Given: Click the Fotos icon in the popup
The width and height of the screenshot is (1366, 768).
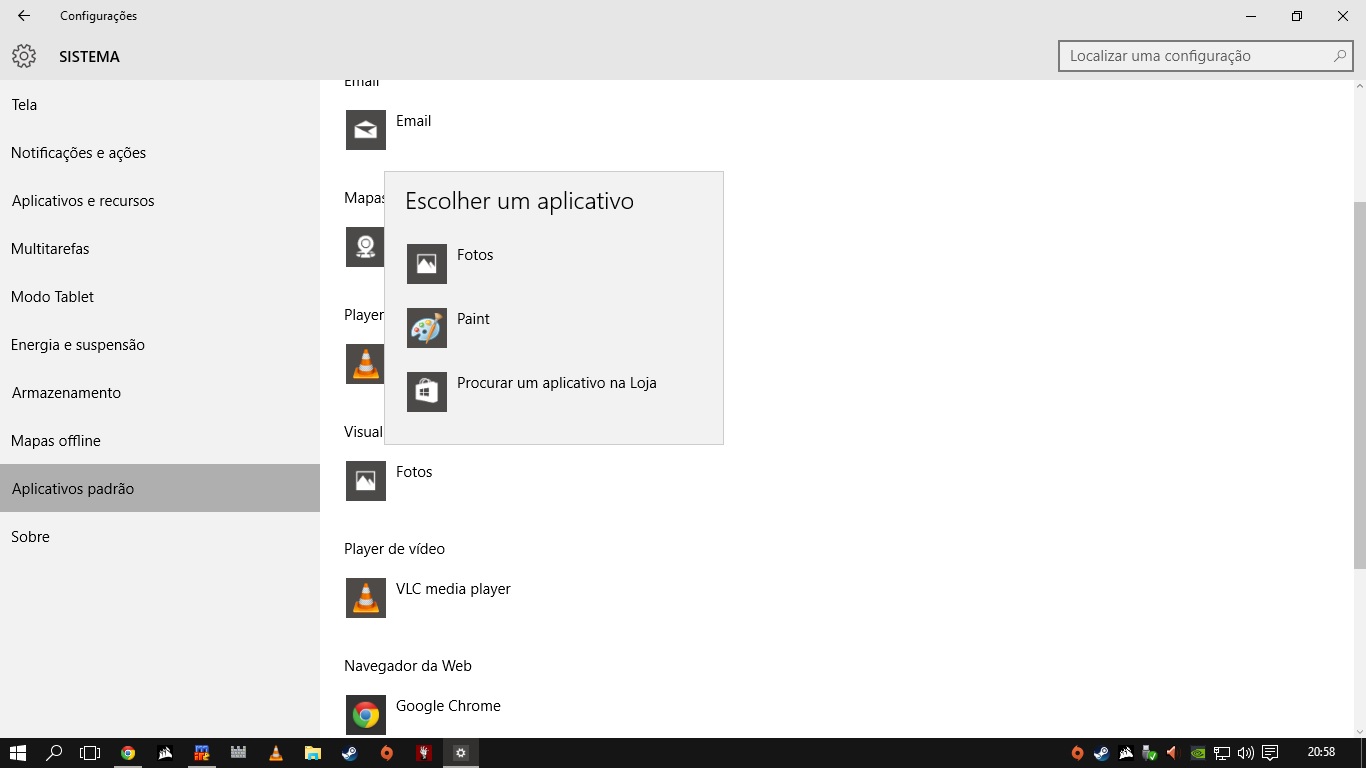Looking at the screenshot, I should click(x=427, y=264).
